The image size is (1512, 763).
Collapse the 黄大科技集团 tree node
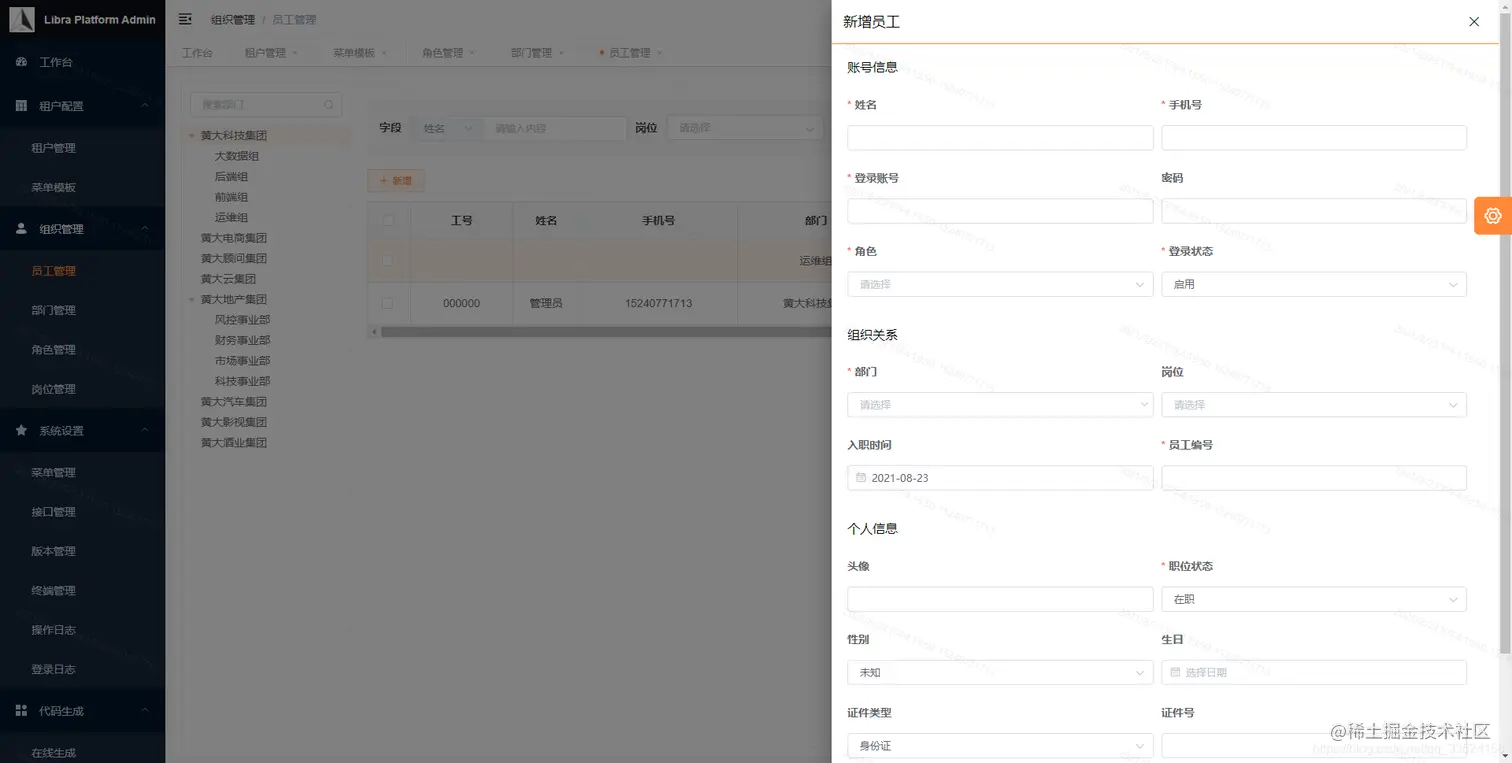pyautogui.click(x=189, y=135)
